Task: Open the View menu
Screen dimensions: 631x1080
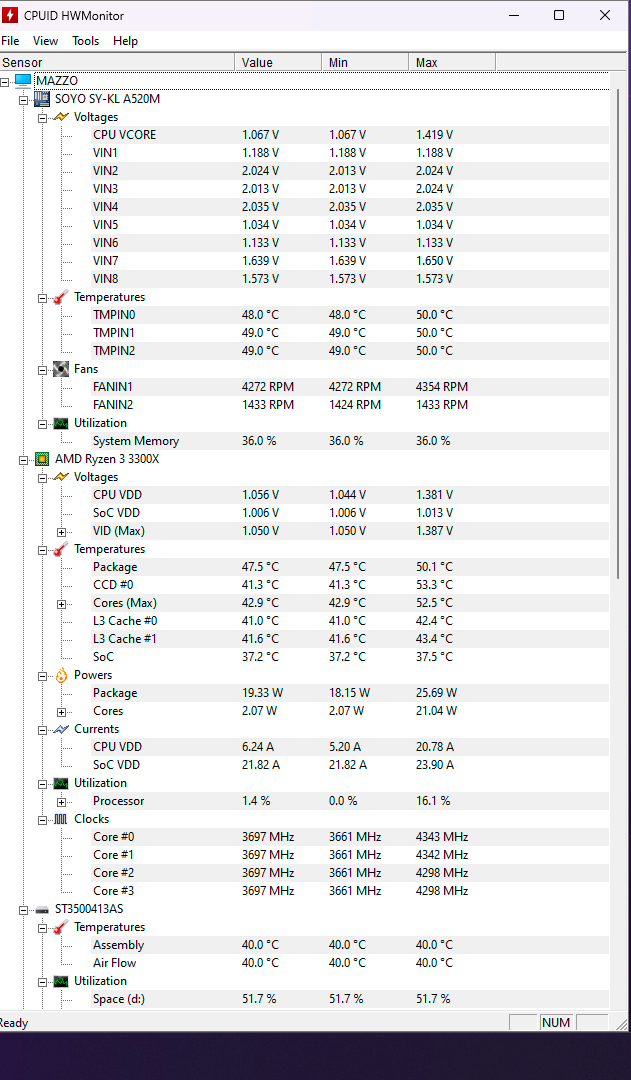Action: pyautogui.click(x=45, y=41)
